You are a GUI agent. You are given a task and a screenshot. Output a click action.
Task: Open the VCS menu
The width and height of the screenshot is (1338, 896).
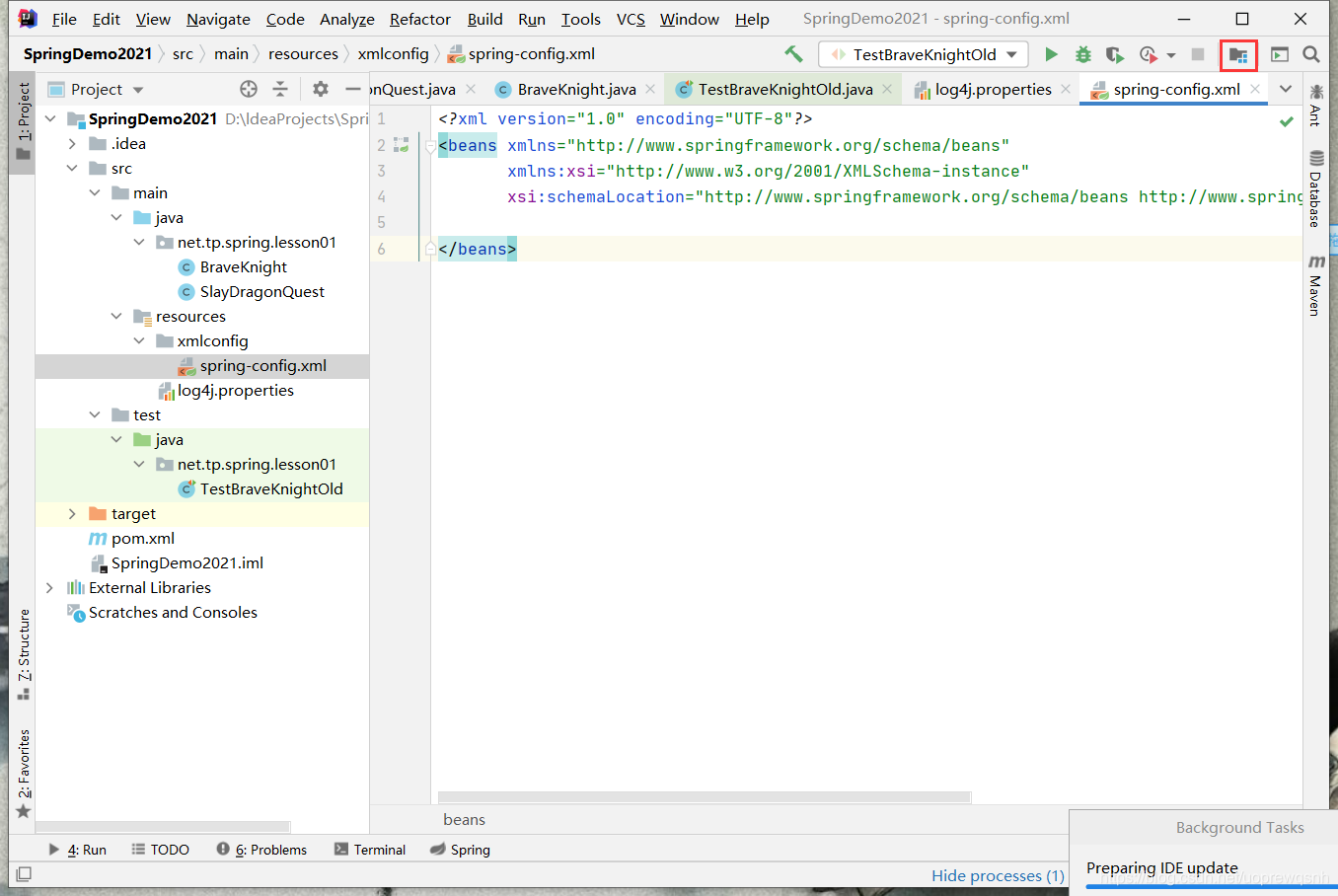631,19
